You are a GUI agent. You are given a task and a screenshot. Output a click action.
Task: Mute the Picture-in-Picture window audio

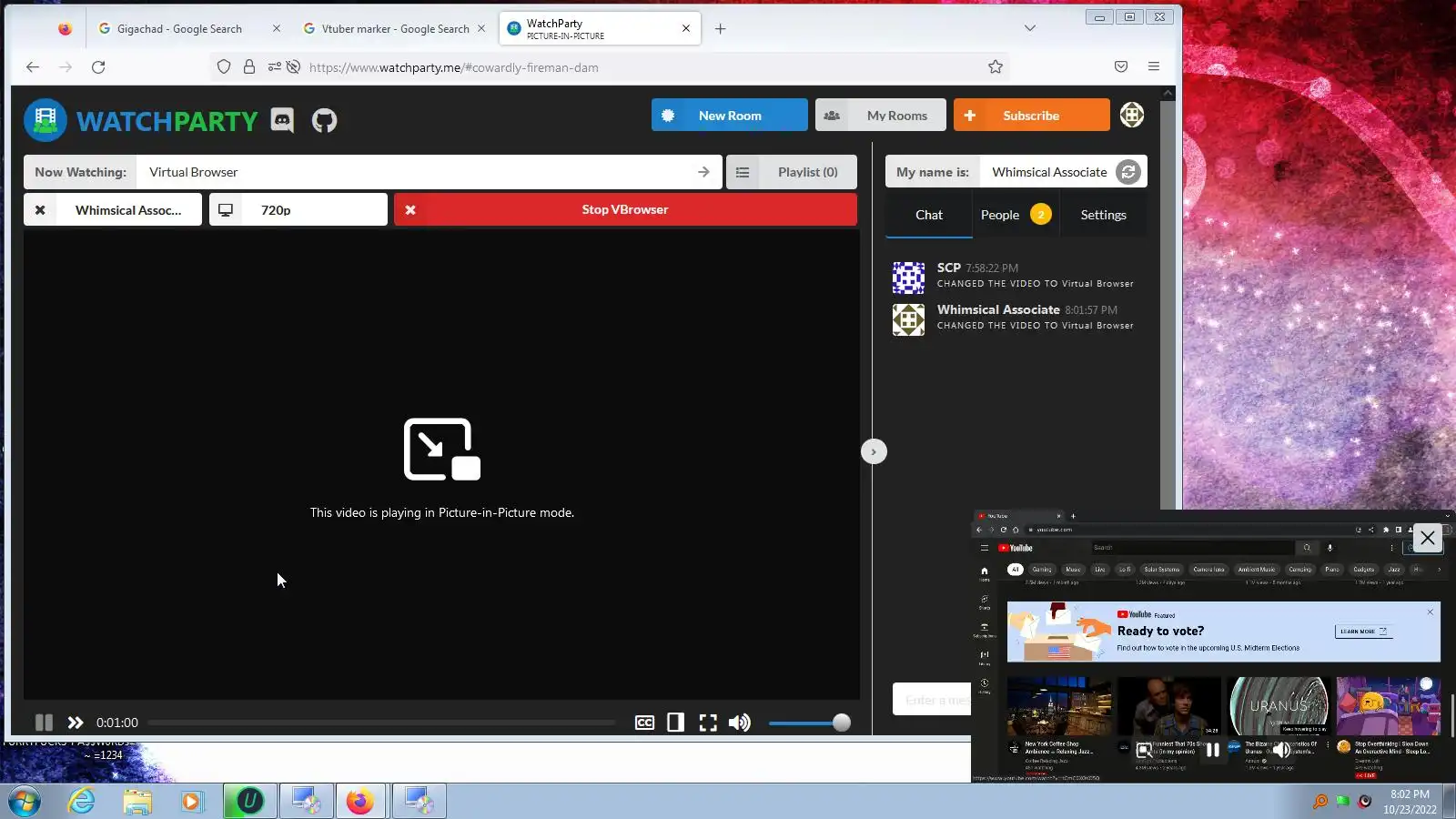(x=1282, y=751)
